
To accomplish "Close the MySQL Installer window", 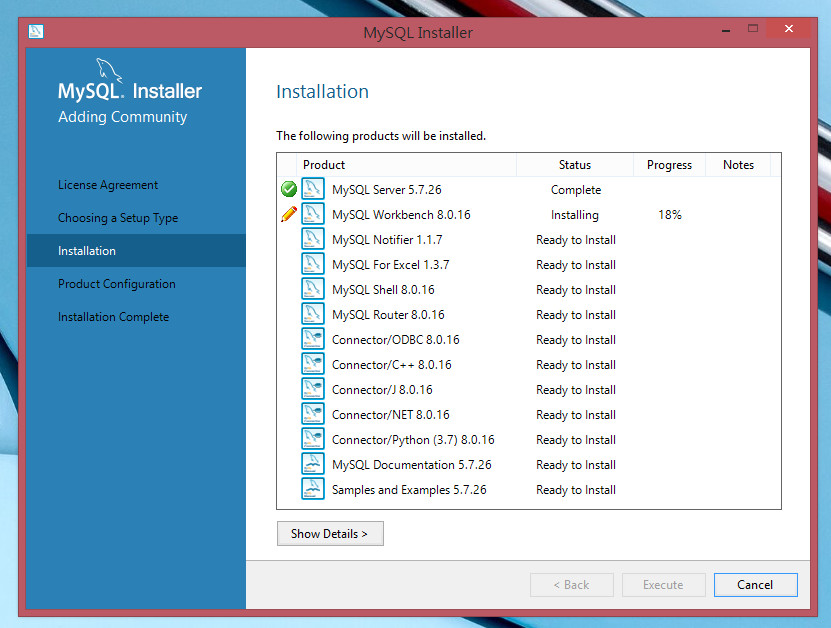I will [789, 29].
